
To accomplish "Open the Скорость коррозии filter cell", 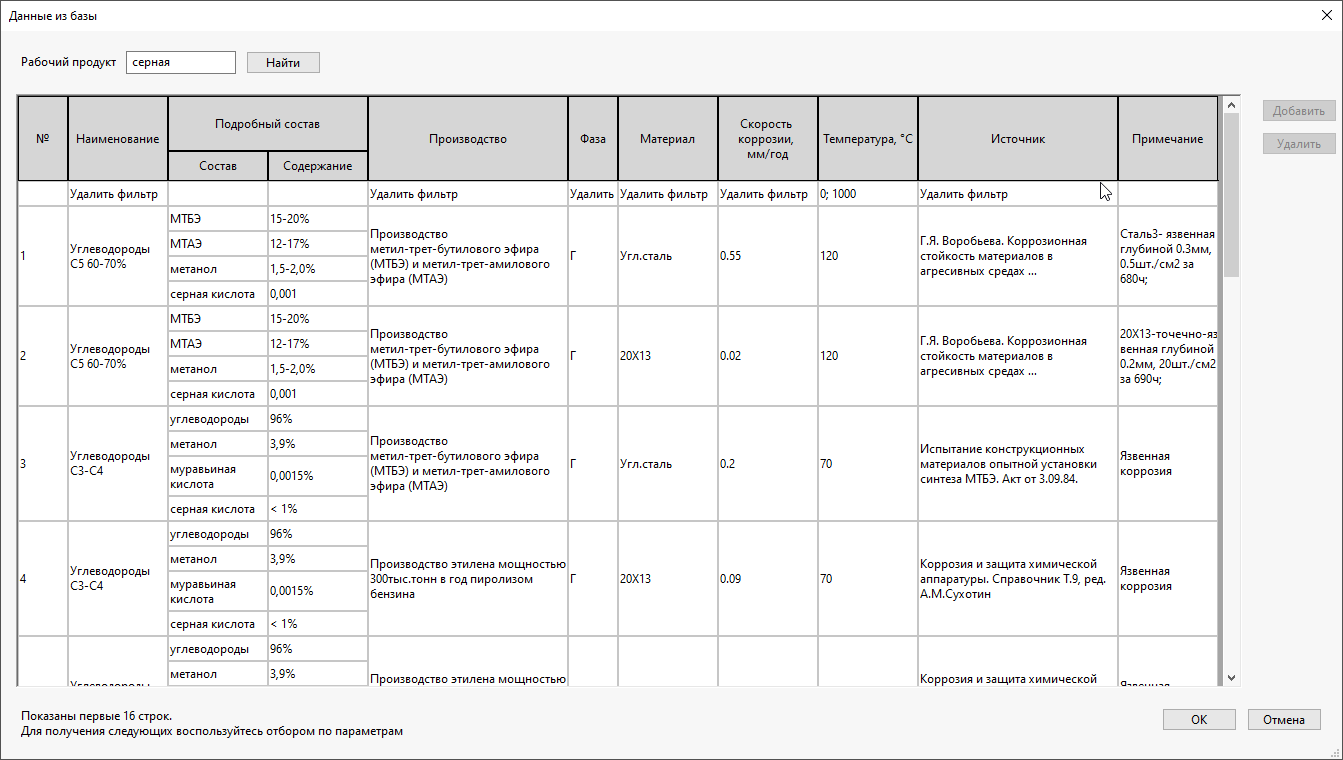I will [x=767, y=194].
